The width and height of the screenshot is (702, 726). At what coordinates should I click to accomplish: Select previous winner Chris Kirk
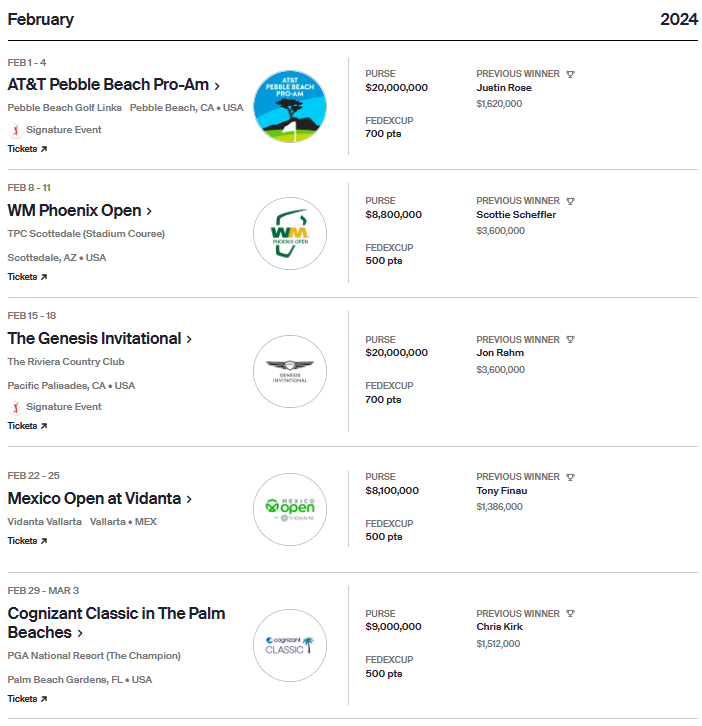499,627
